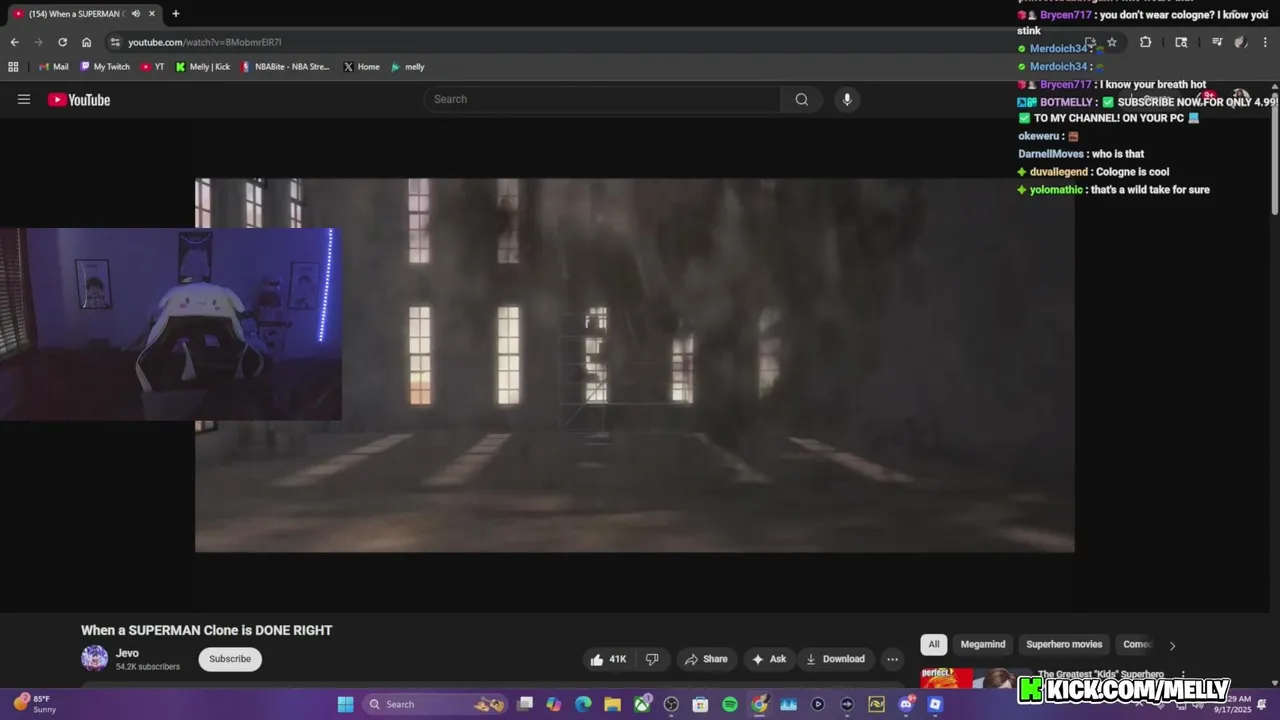Select the Megamind filter chip

tap(983, 644)
